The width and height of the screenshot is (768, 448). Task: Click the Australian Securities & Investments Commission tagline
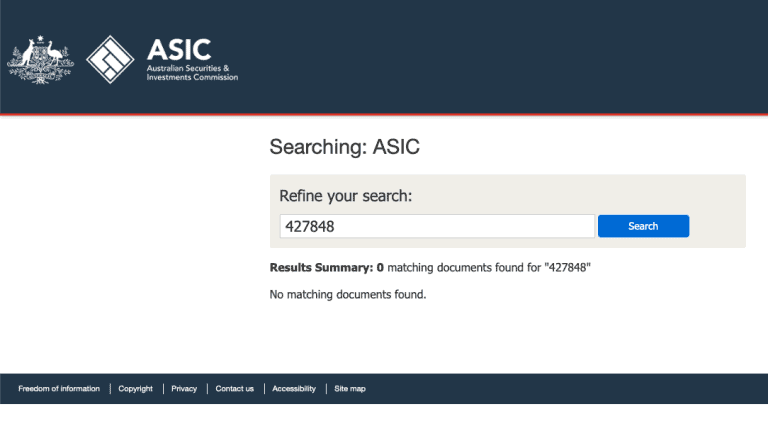click(x=192, y=72)
